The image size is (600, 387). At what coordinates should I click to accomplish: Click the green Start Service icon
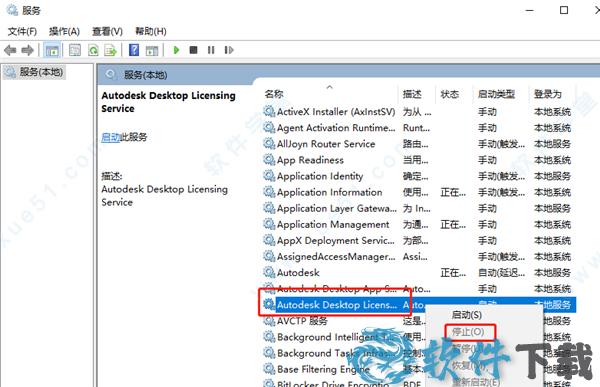[176, 50]
